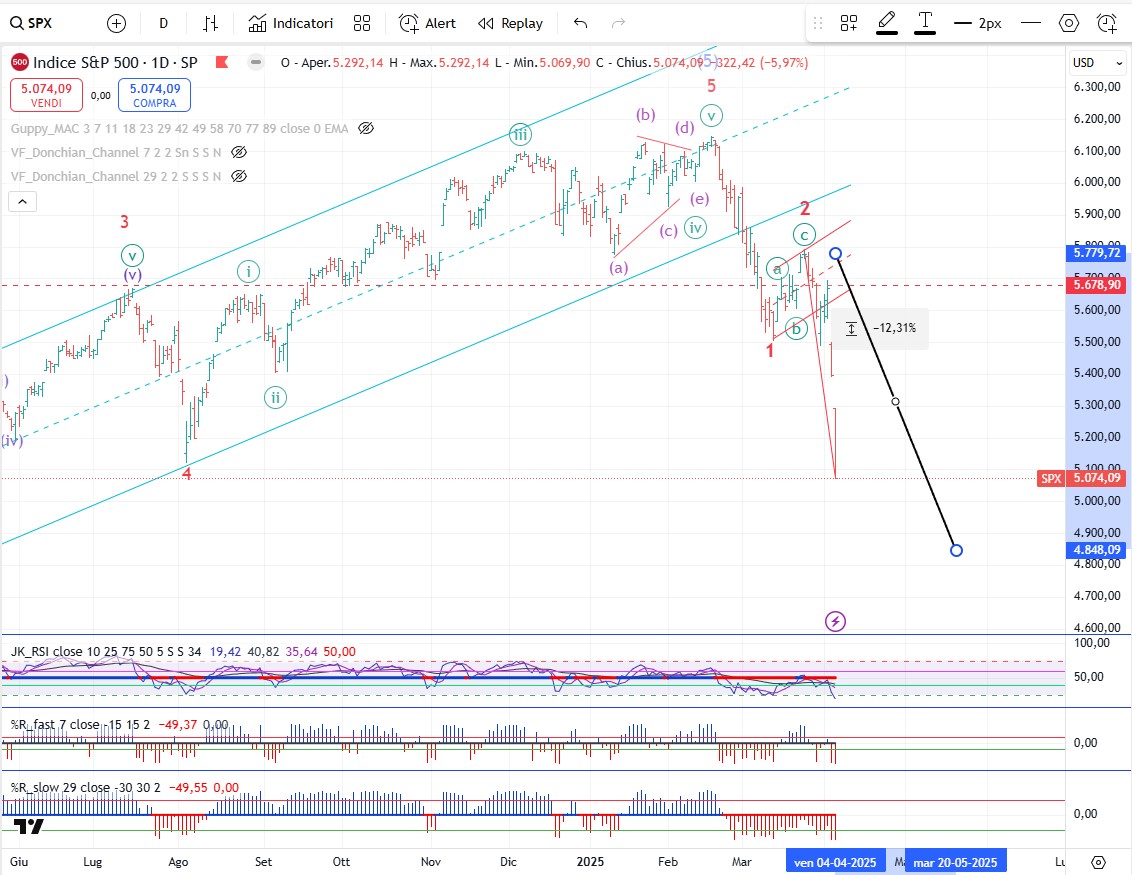Open time axis settings gear icon
The width and height of the screenshot is (1132, 875).
tap(1098, 862)
